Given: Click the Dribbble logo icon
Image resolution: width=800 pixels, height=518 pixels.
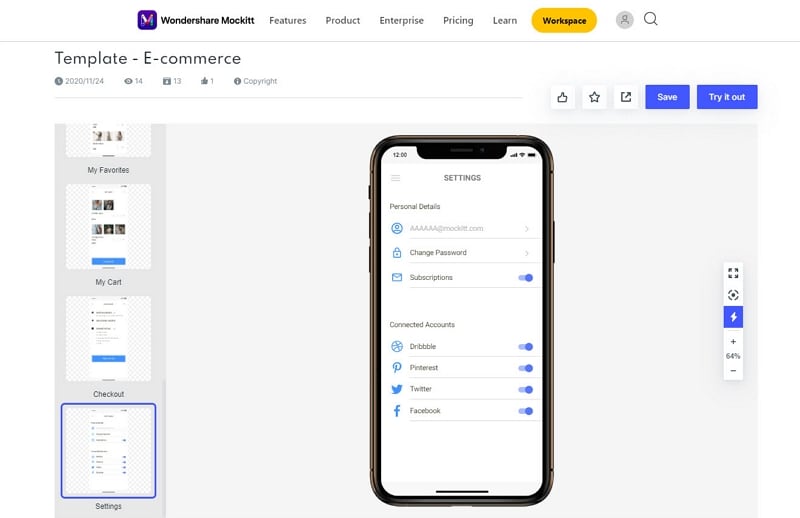Looking at the screenshot, I should tap(397, 346).
